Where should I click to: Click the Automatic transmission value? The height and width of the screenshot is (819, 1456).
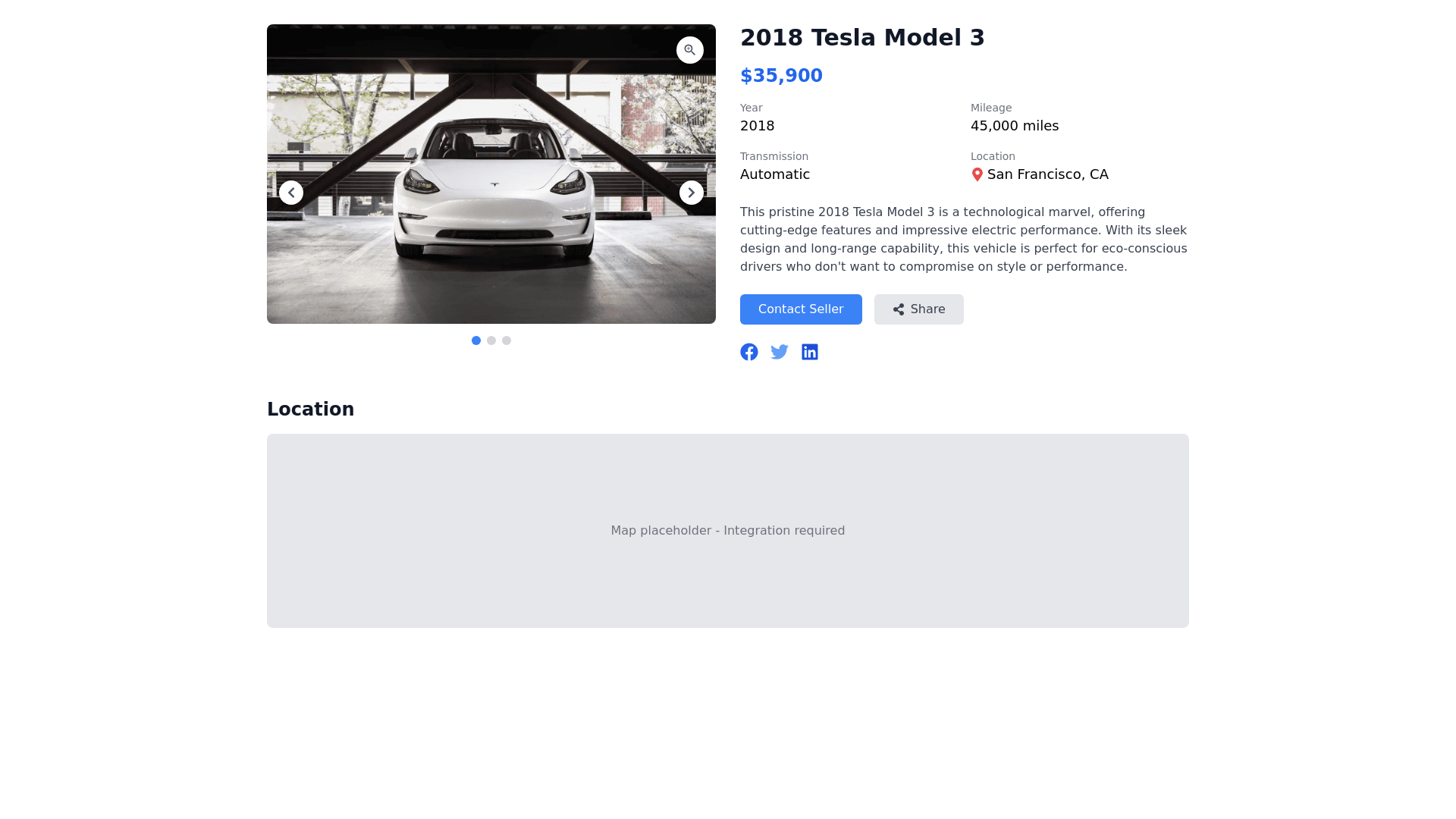[x=775, y=174]
